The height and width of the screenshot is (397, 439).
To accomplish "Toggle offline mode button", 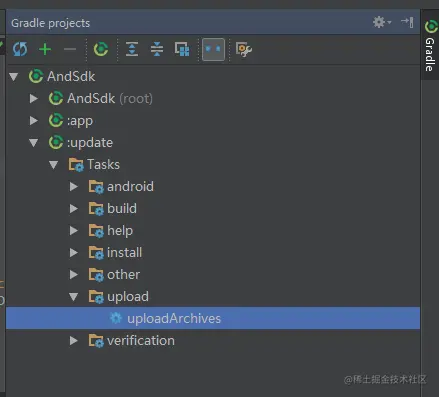I will click(213, 49).
